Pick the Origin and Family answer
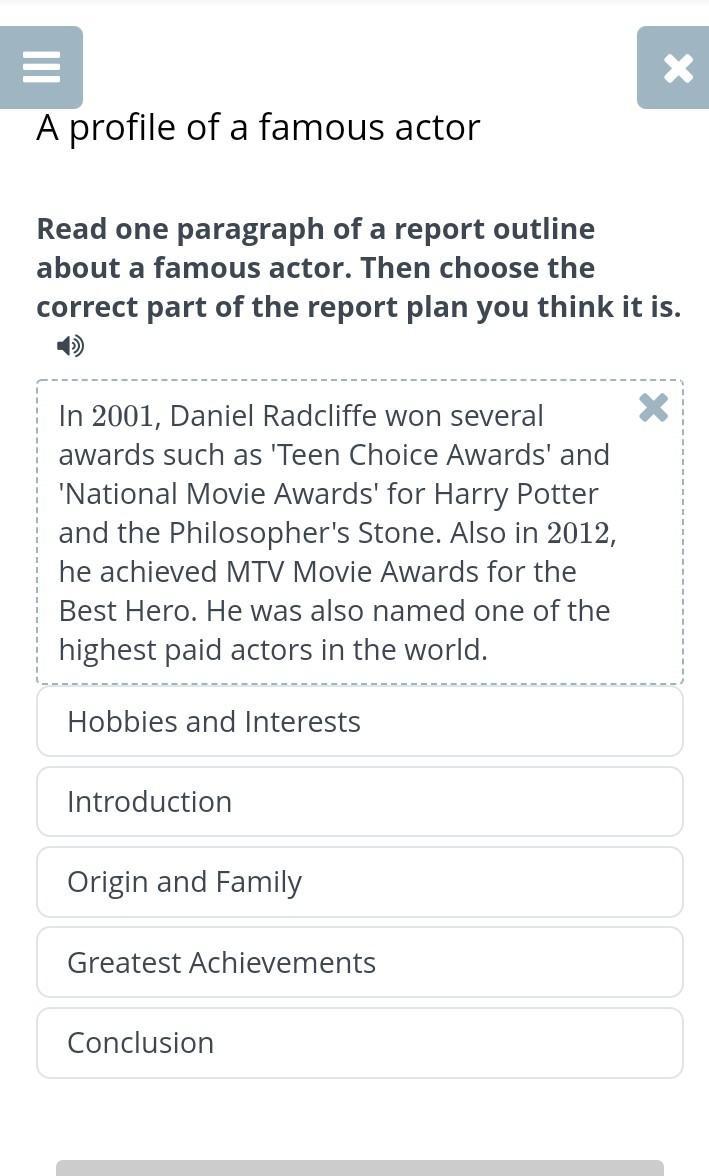Screen dimensions: 709x1176 [359, 882]
